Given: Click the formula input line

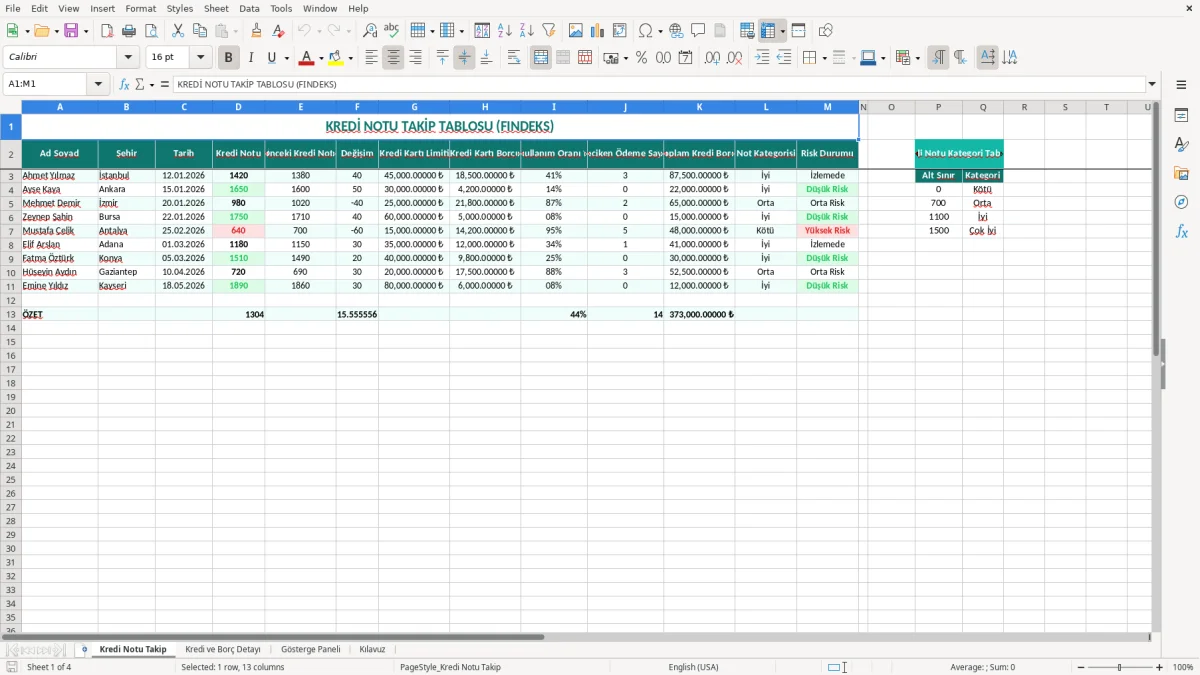Looking at the screenshot, I should (x=658, y=84).
